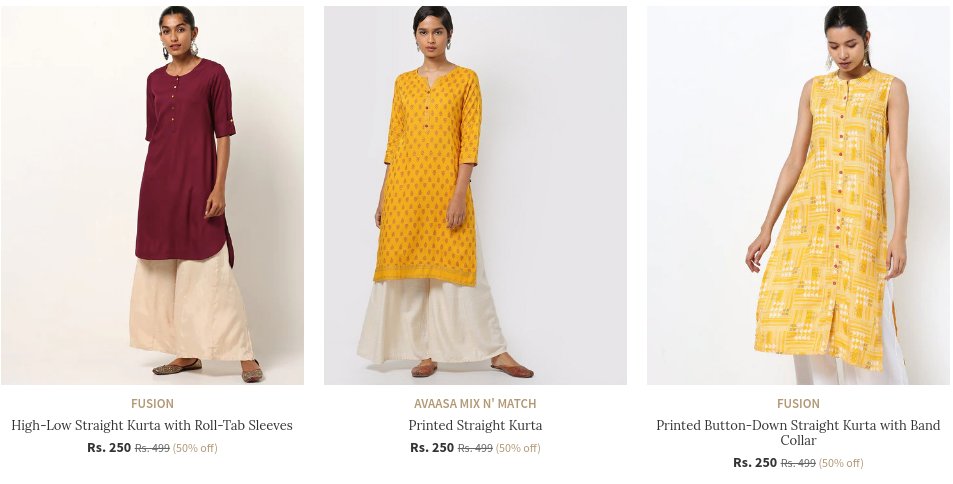Click the 50% off label for Button-Down Kurta
This screenshot has height=484, width=953.
click(x=841, y=463)
